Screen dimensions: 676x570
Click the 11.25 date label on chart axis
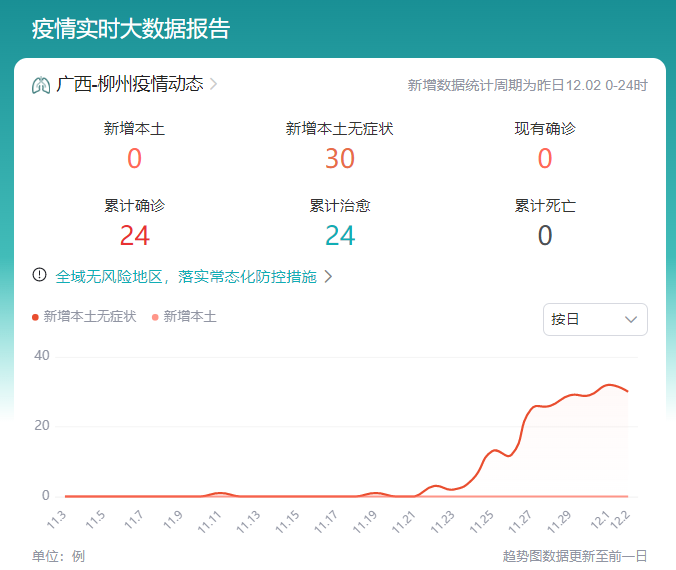[481, 522]
